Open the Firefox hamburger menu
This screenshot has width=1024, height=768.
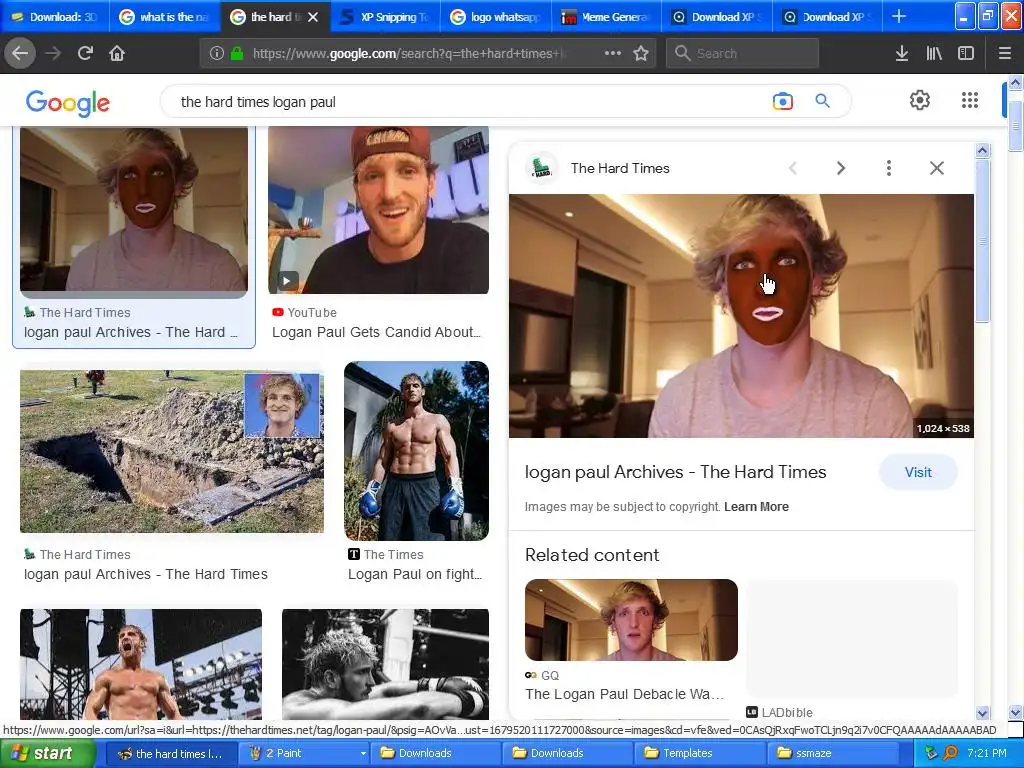(x=1005, y=54)
